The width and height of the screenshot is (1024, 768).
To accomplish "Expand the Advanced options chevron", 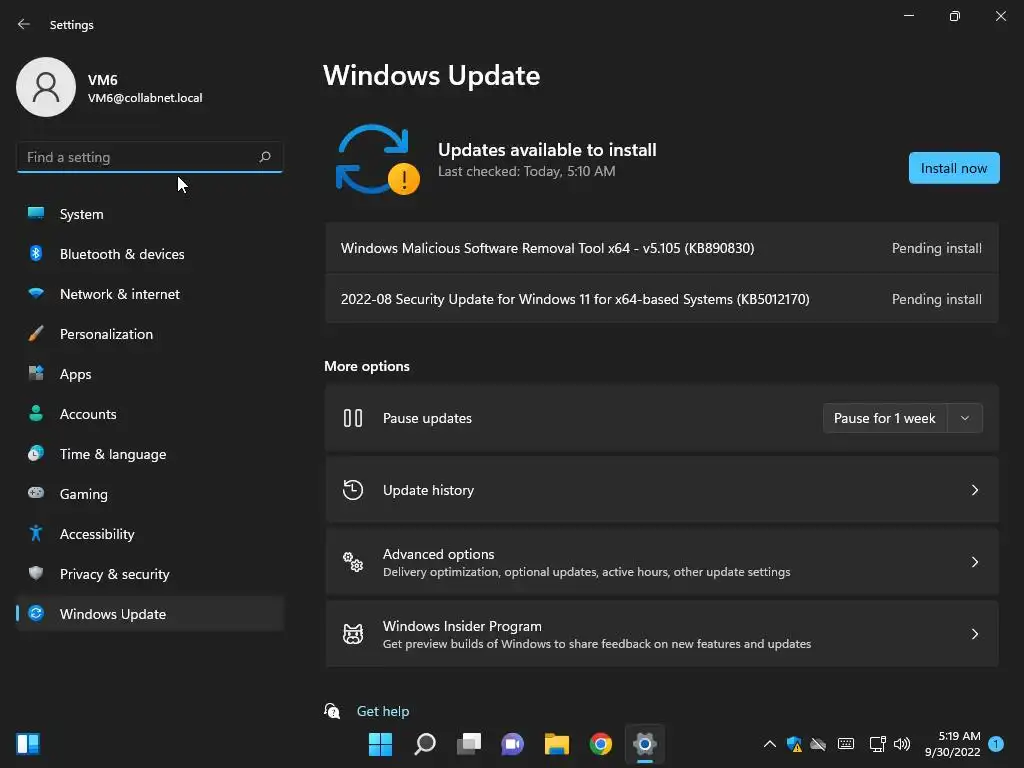I will click(x=974, y=562).
